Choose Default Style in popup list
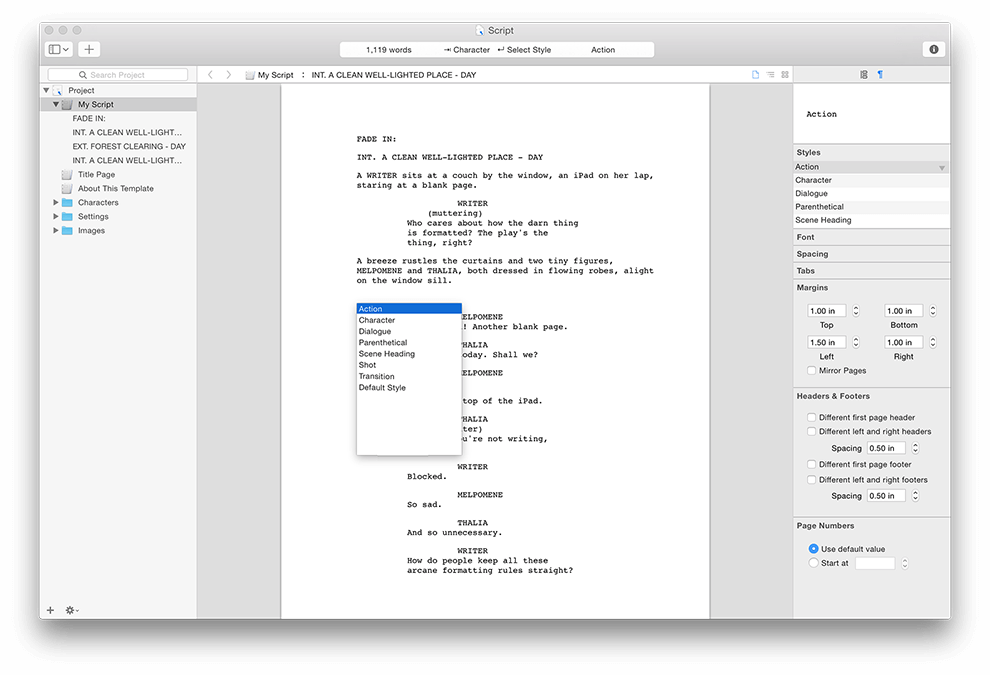Viewport: 990px width, 675px height. pos(409,388)
